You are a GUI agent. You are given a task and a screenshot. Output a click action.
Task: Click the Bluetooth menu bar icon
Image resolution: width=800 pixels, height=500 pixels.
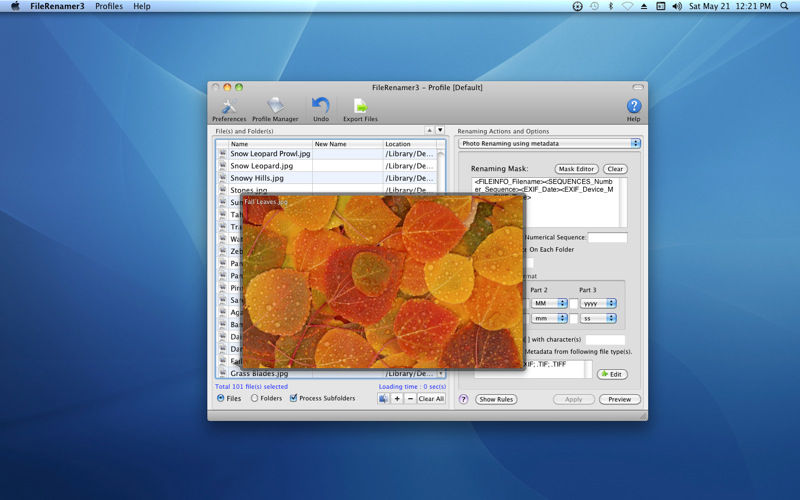pos(610,6)
